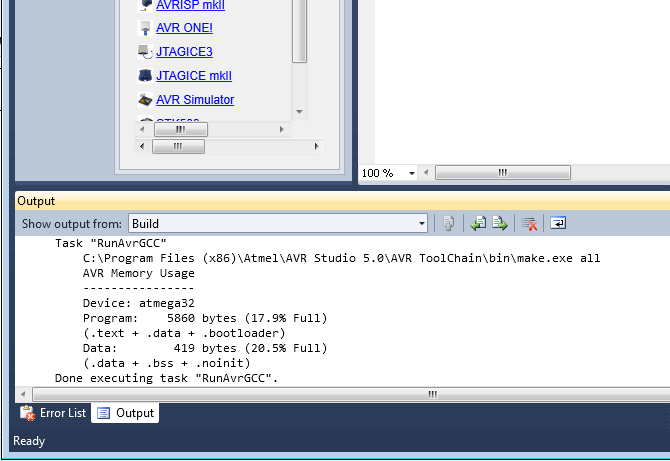Open the JTAGICE3 tool link
670x461 pixels.
tap(184, 52)
